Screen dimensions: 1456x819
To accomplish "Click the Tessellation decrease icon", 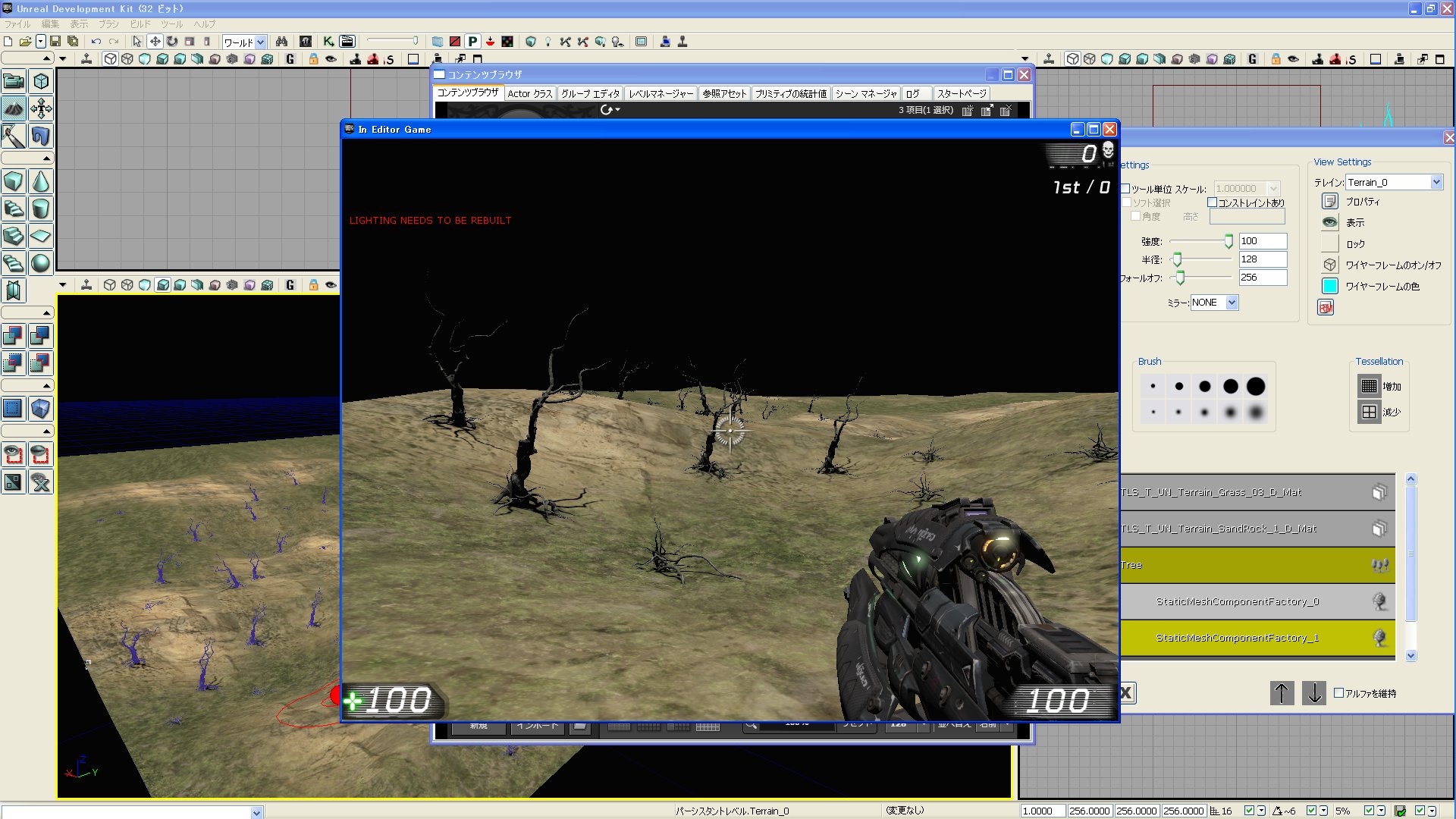I will [x=1369, y=412].
